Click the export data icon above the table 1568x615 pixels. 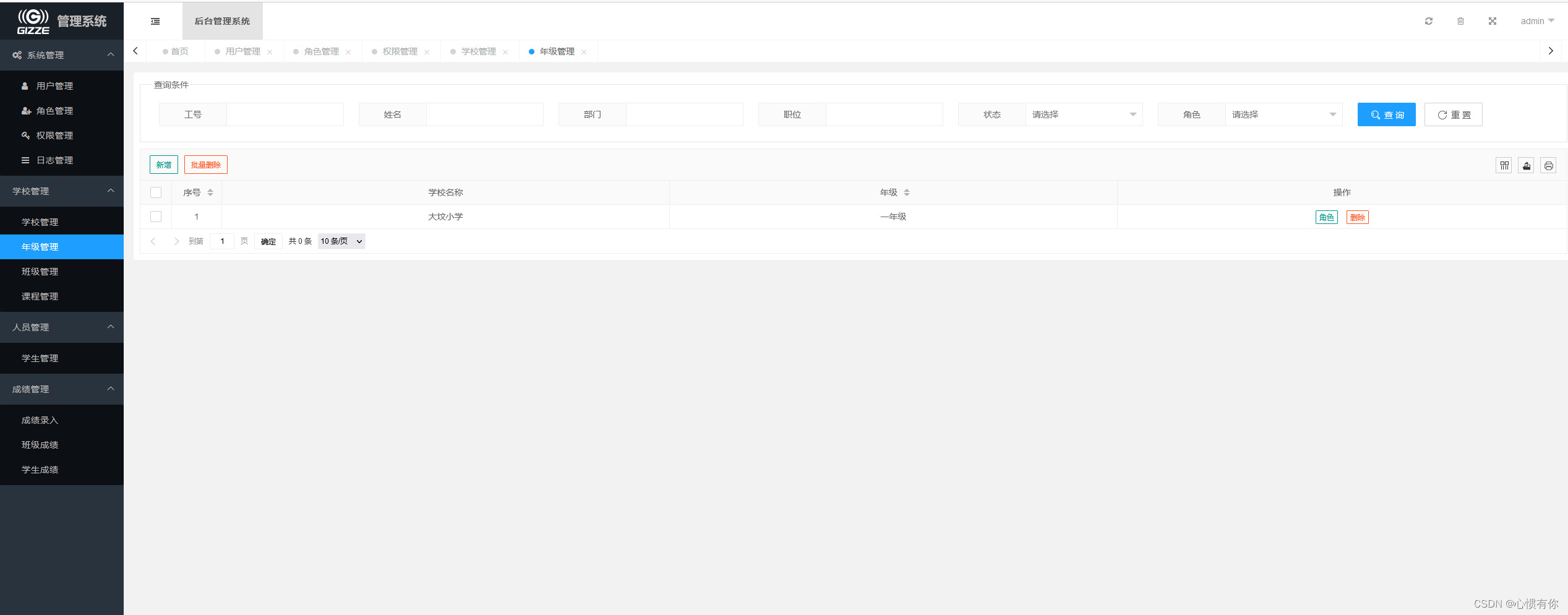[x=1526, y=165]
